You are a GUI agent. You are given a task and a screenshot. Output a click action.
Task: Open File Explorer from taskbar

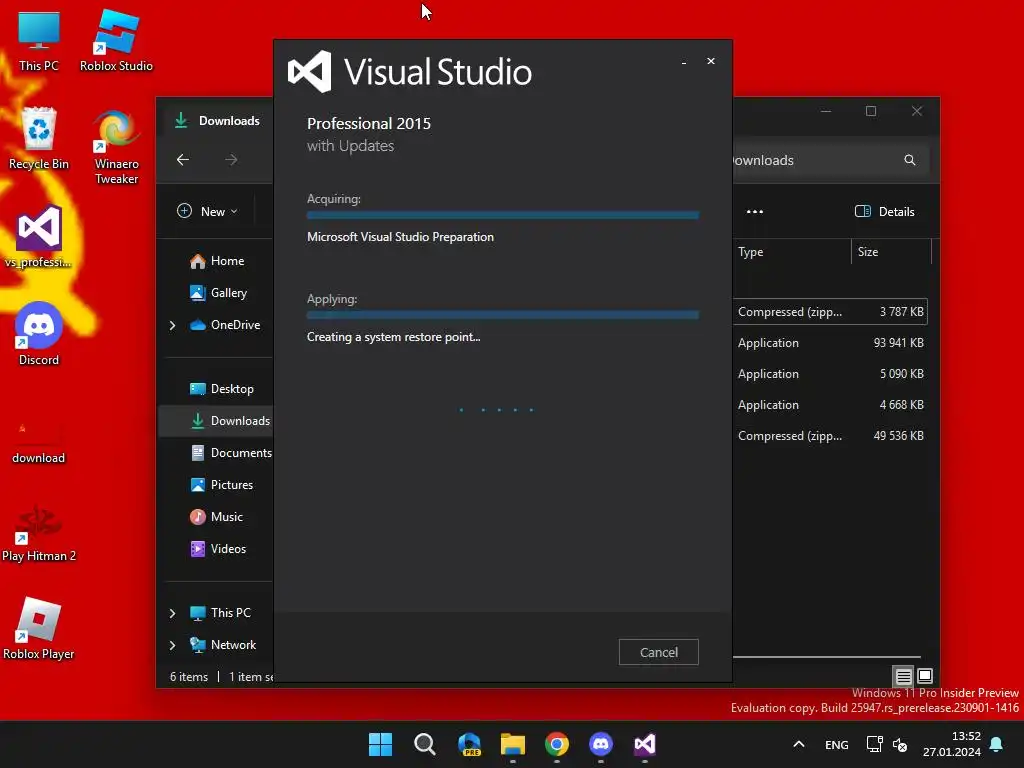[x=513, y=744]
